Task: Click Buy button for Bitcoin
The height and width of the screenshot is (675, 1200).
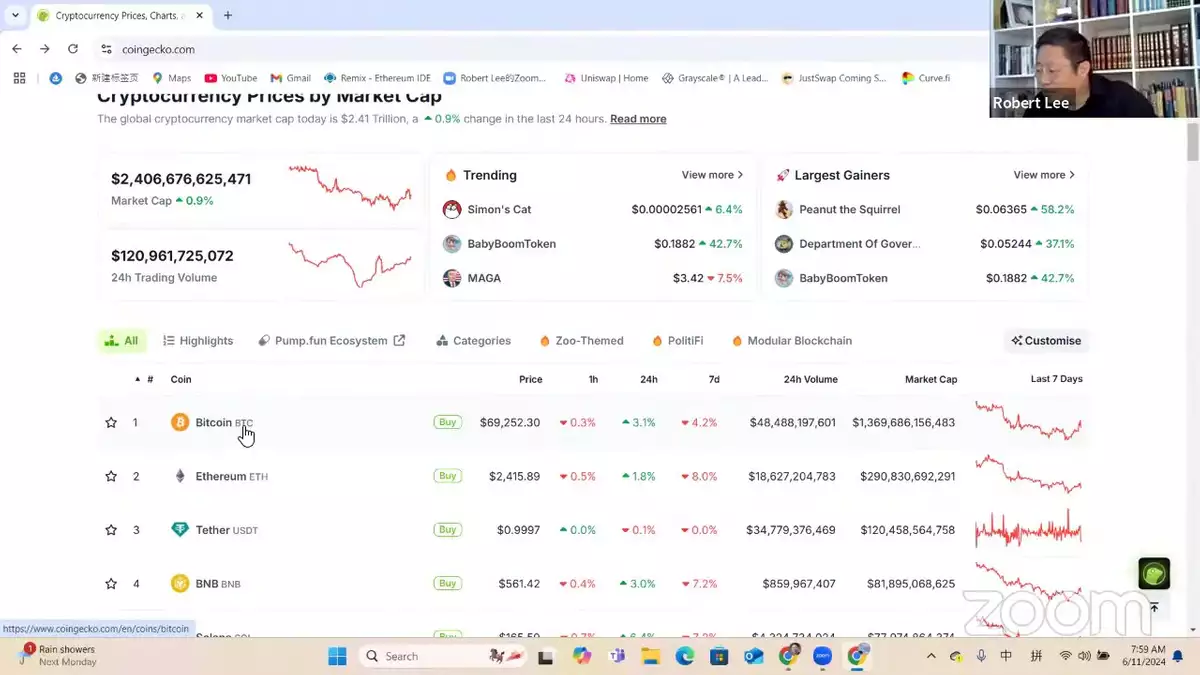Action: 448,423
